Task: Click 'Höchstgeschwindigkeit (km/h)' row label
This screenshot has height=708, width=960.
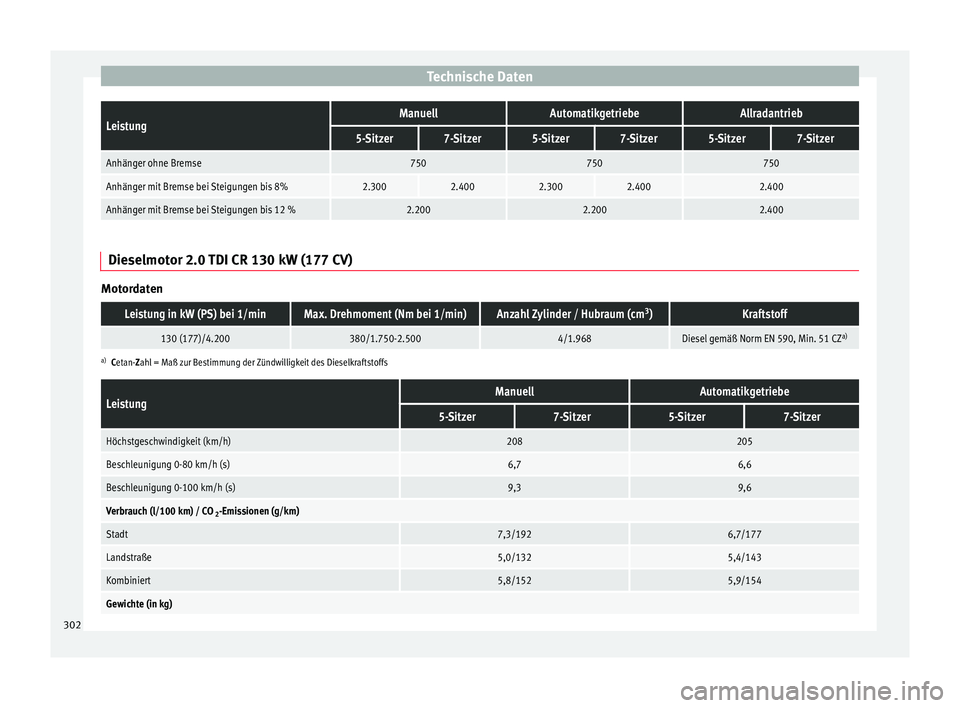Action: [x=168, y=441]
